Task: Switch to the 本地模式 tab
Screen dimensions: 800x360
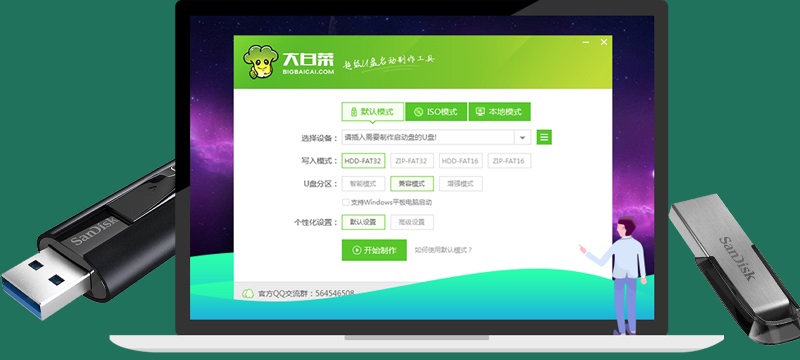Action: pyautogui.click(x=499, y=112)
